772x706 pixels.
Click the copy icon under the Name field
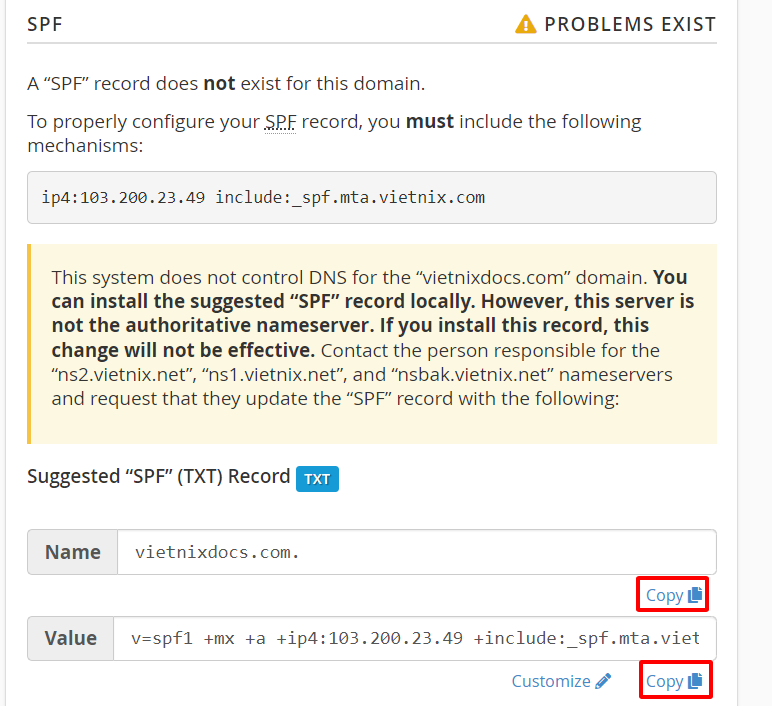tap(695, 595)
